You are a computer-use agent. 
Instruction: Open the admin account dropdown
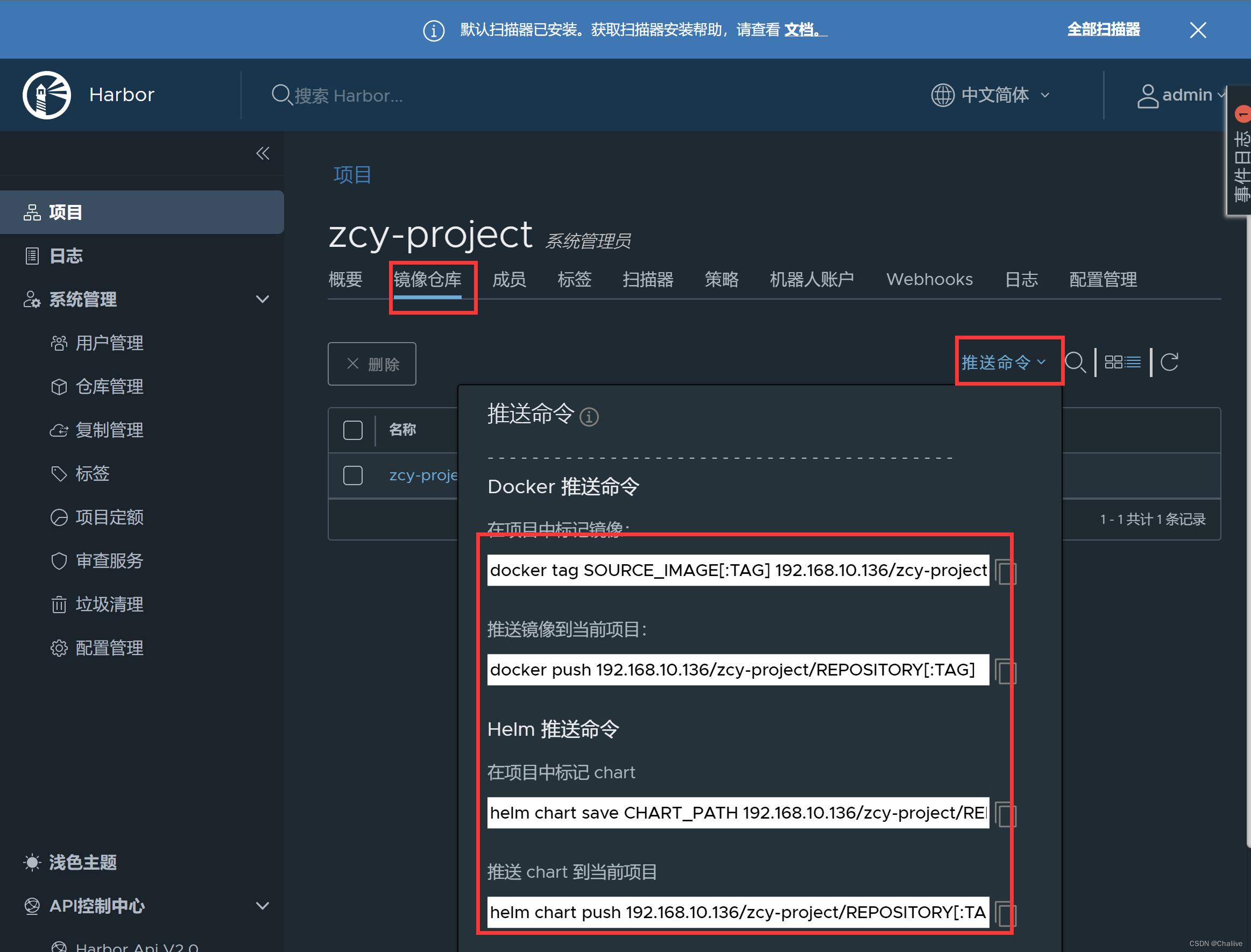(1181, 95)
